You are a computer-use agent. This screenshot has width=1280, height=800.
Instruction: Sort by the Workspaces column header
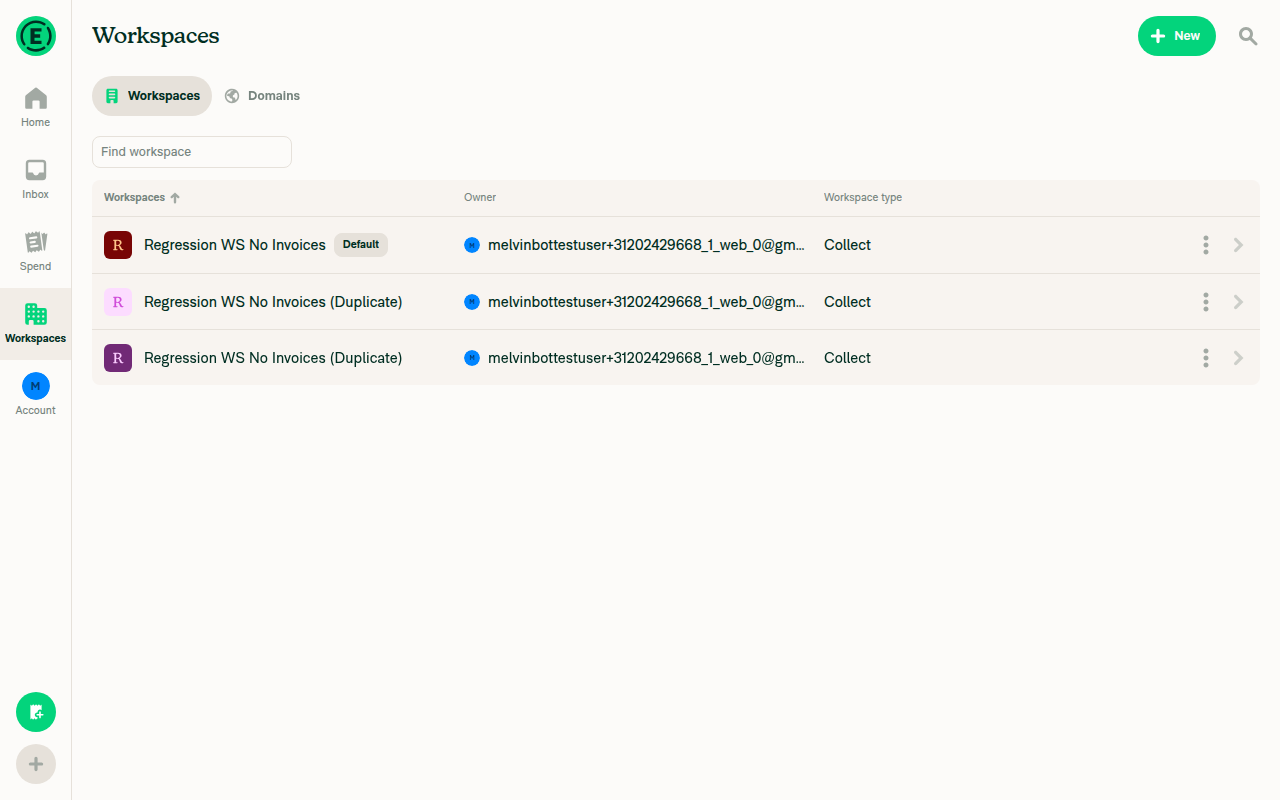click(142, 198)
